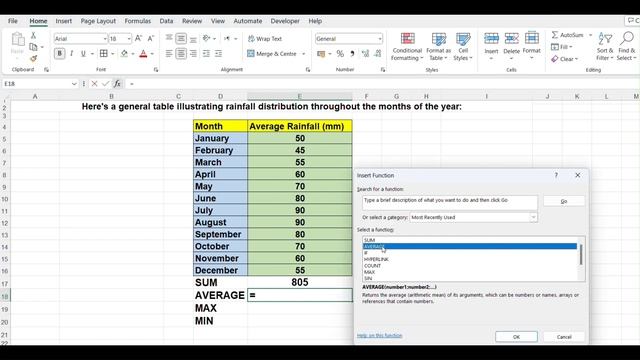Apply the fill color bucket icon
Viewport: 640px width, 360px height.
tap(124, 53)
